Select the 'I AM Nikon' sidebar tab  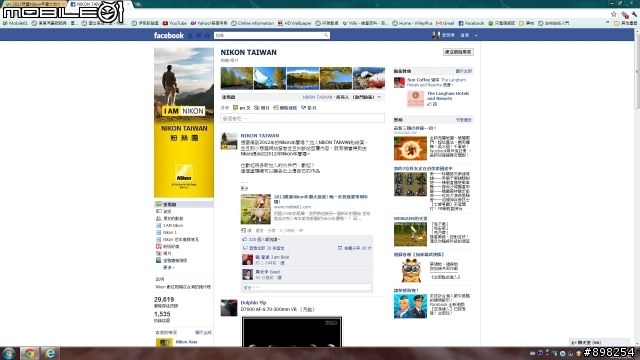173,225
